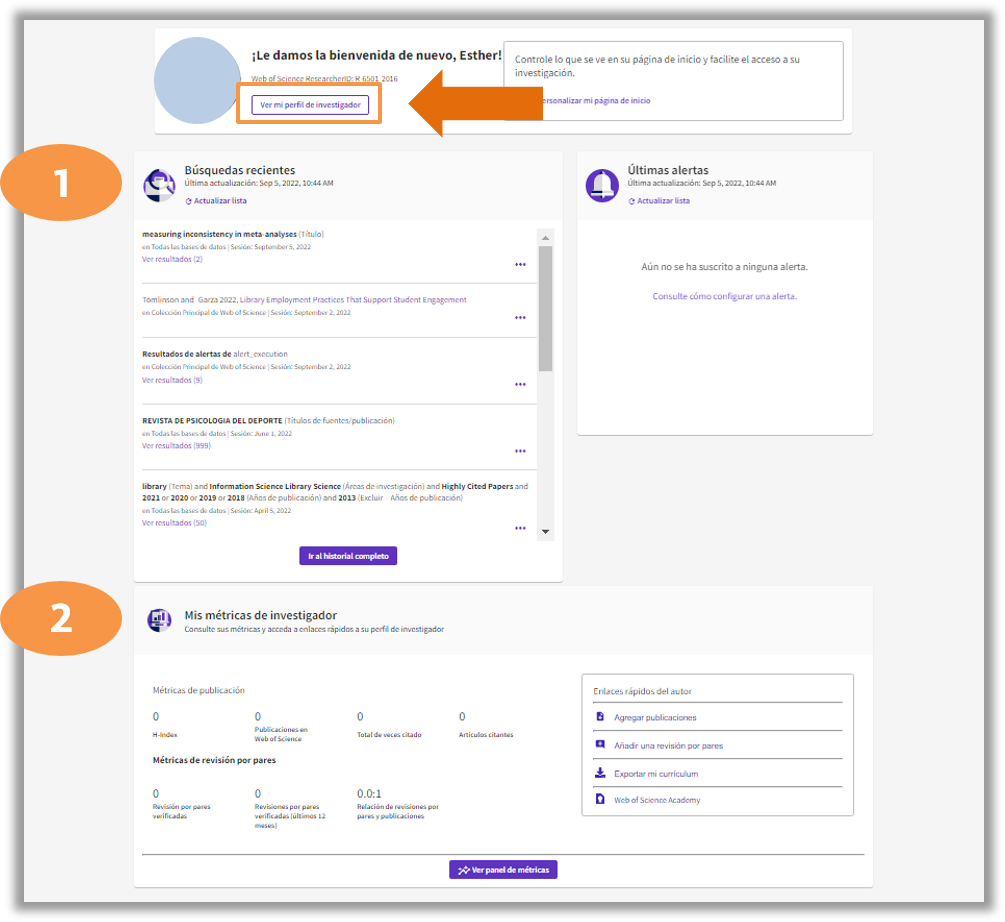
Task: Click 'Añadir una revisión por pares' link
Action: coord(669,746)
